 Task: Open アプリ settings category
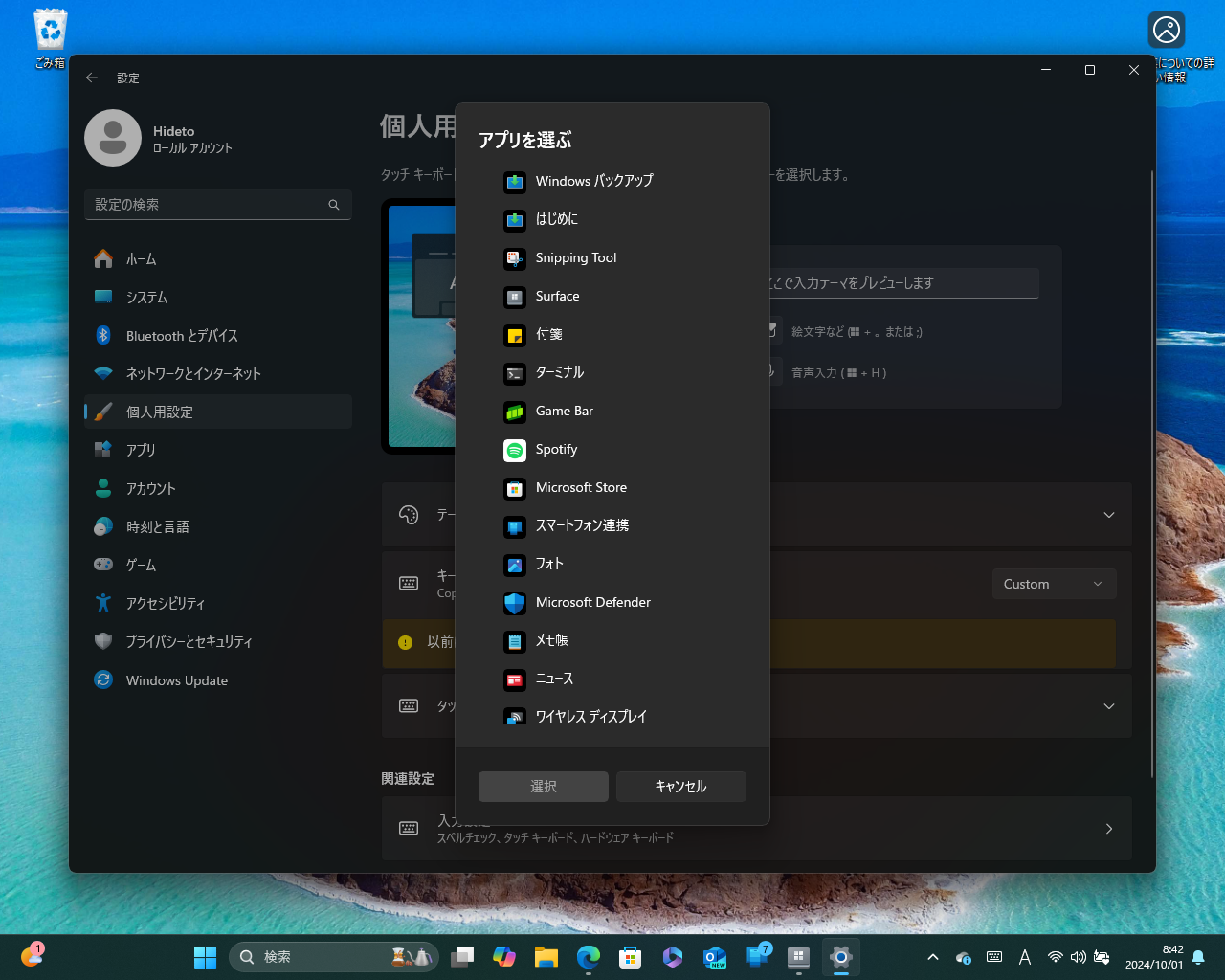[218, 450]
